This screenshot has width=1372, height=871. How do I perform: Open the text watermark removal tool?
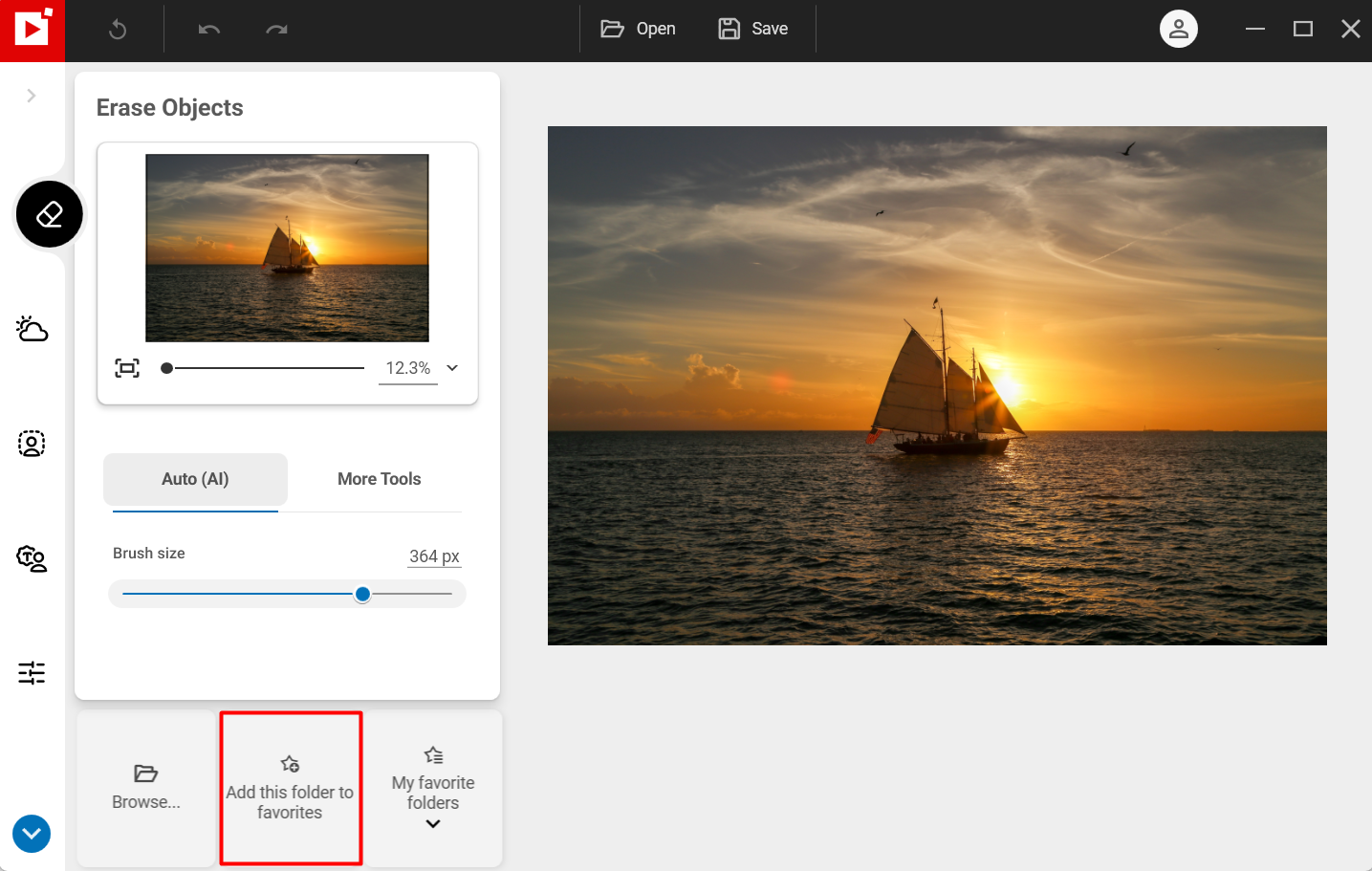pos(32,559)
